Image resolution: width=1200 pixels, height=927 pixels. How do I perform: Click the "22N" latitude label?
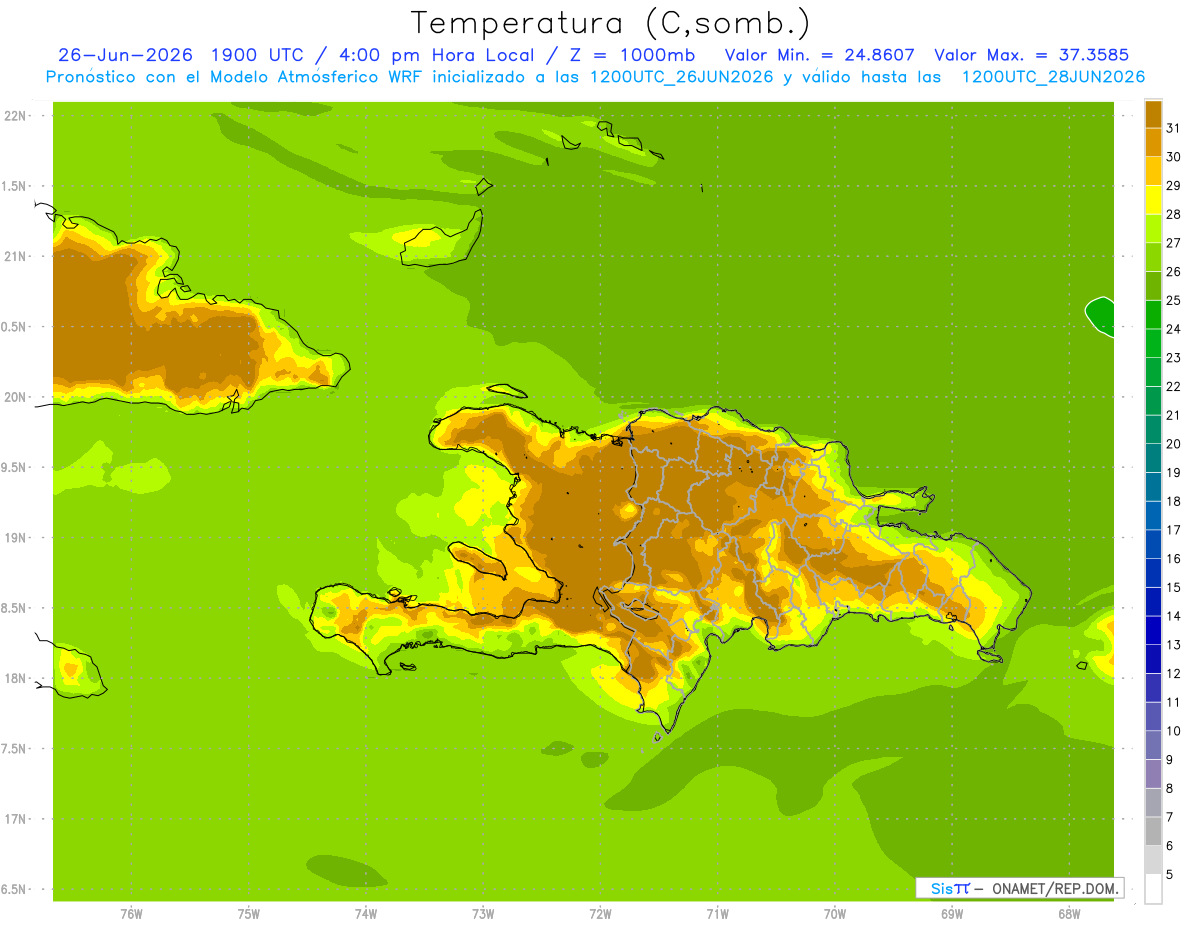click(x=15, y=115)
